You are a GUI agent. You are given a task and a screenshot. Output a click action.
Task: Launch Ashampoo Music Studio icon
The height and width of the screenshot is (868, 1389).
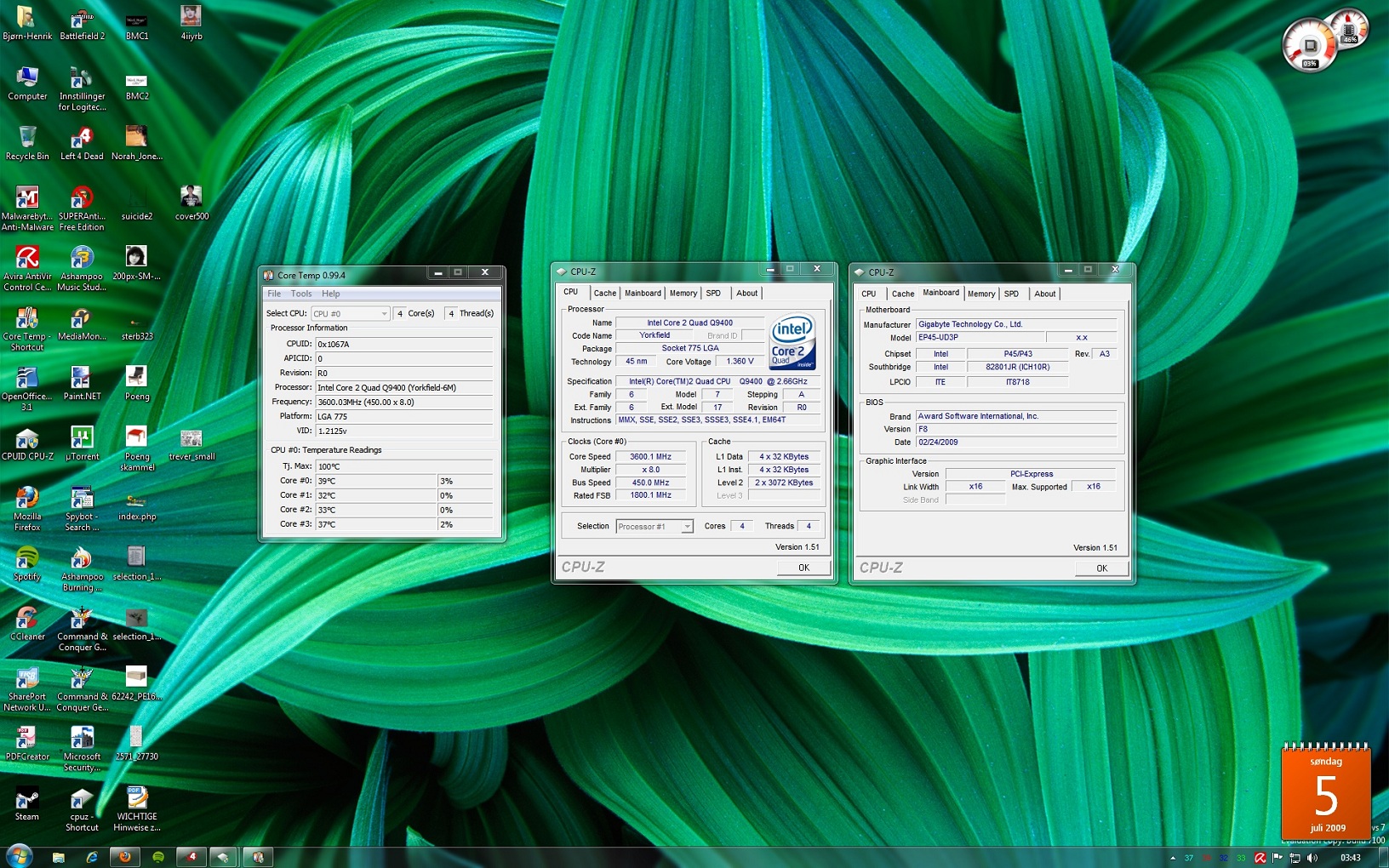(82, 269)
